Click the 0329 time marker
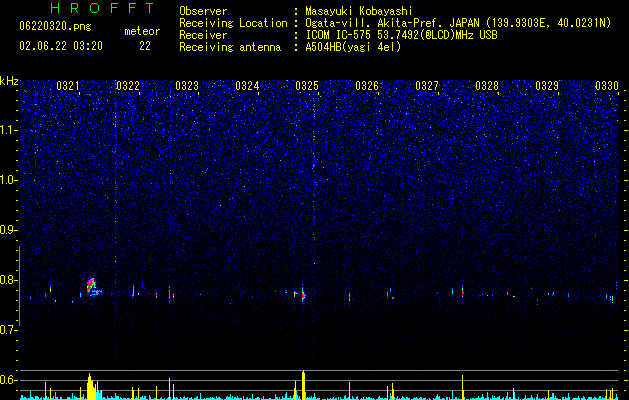 (x=547, y=86)
